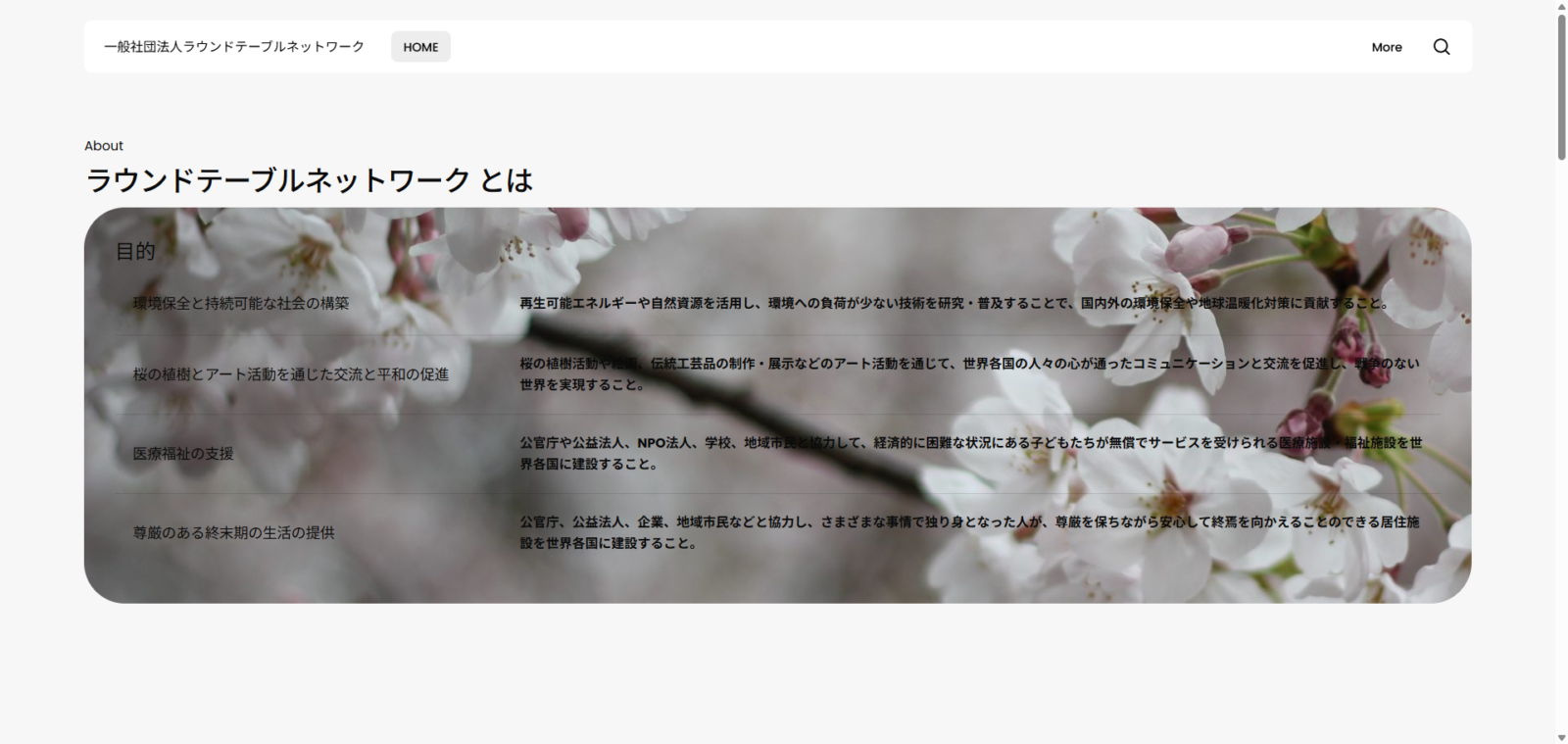Click the 目的 heading
This screenshot has height=744, width=1568.
tap(135, 251)
